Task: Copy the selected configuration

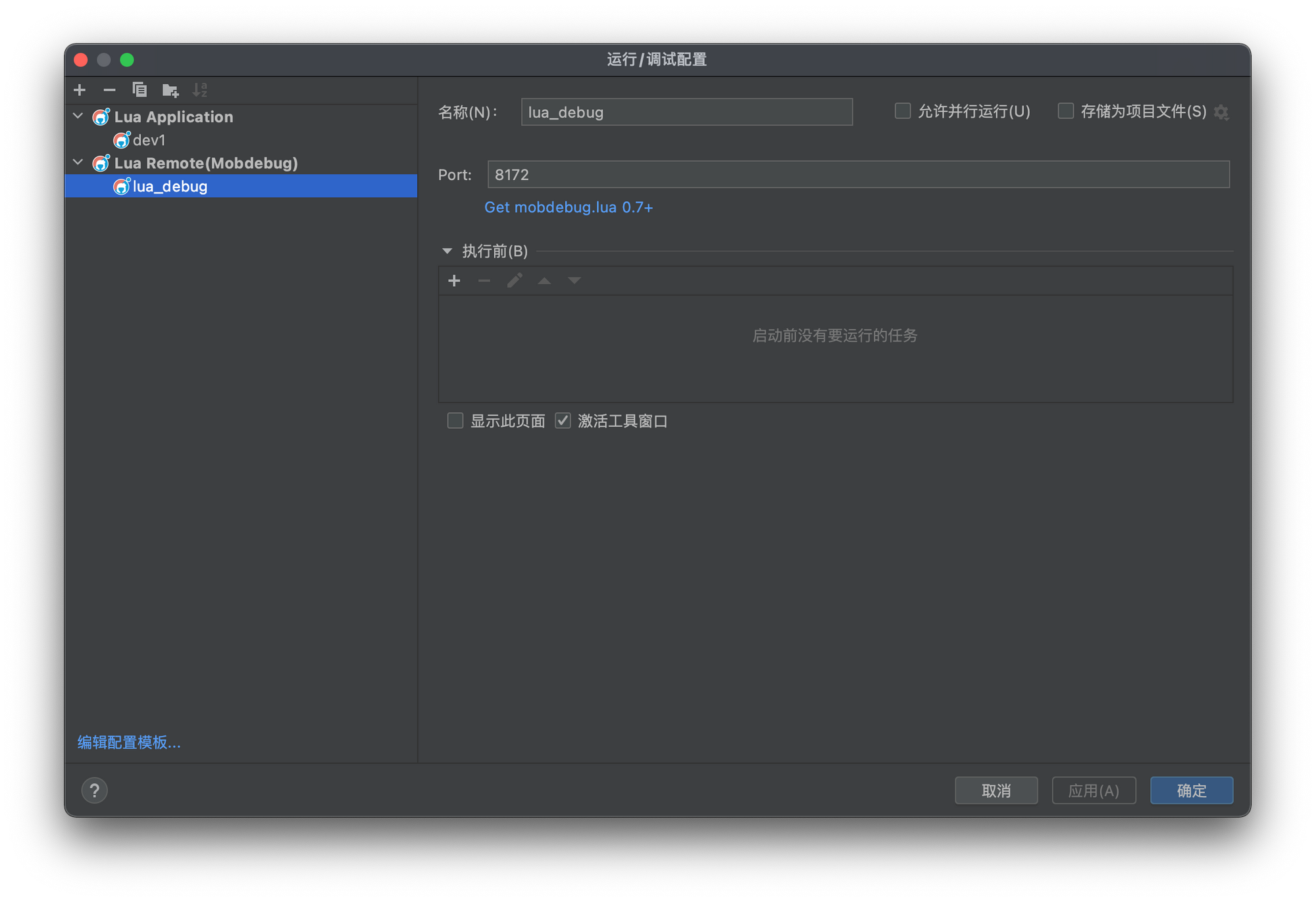Action: click(x=139, y=90)
